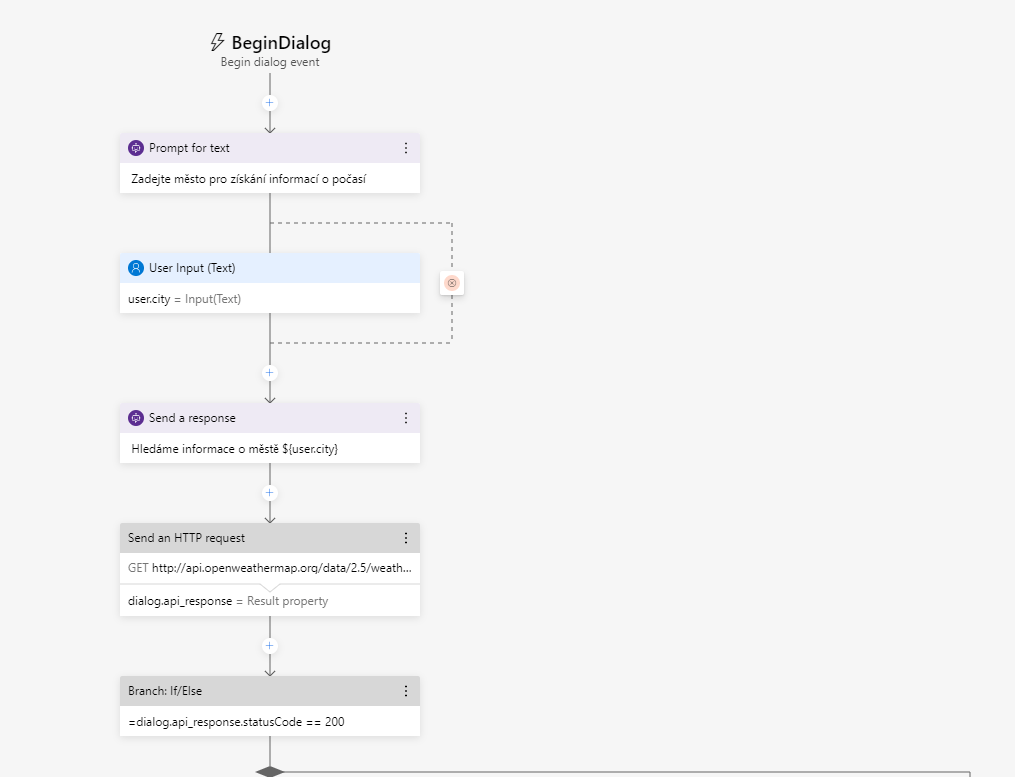Image resolution: width=1015 pixels, height=777 pixels.
Task: Click the statusCode == 200 condition text
Action: [237, 721]
